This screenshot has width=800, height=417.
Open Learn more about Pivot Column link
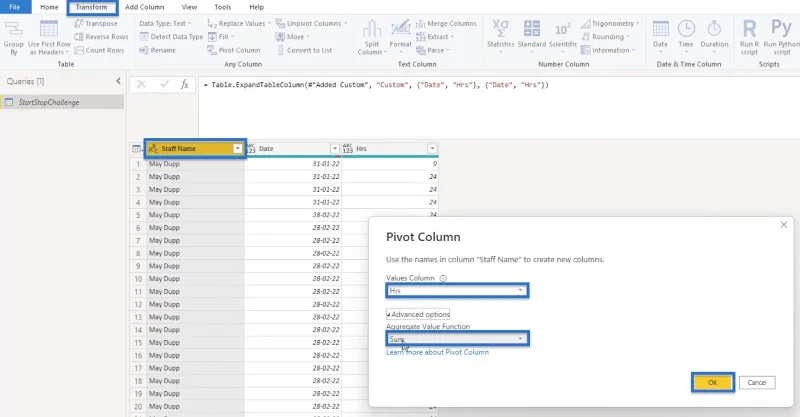coord(437,352)
